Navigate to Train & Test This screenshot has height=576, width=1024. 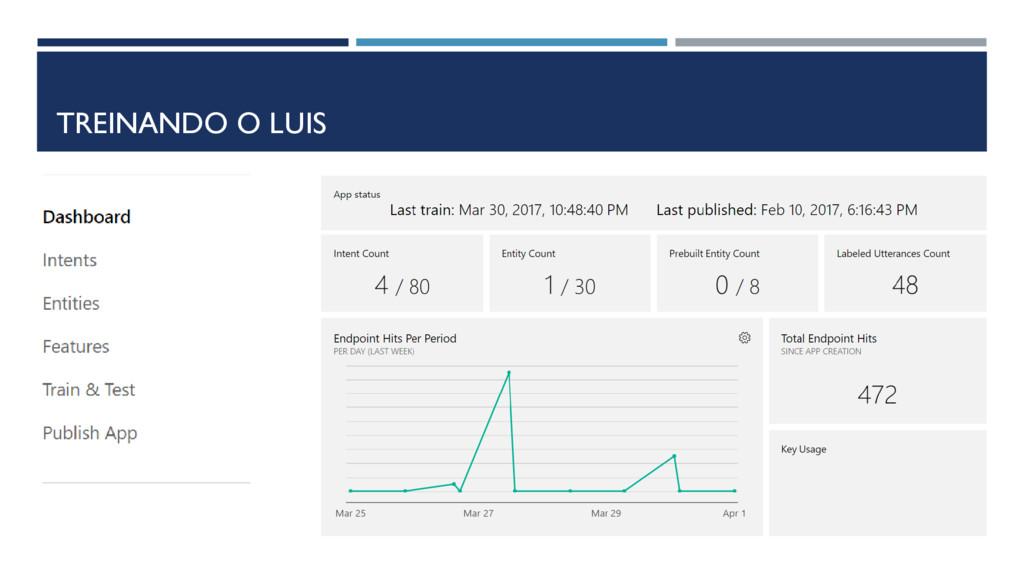point(88,389)
